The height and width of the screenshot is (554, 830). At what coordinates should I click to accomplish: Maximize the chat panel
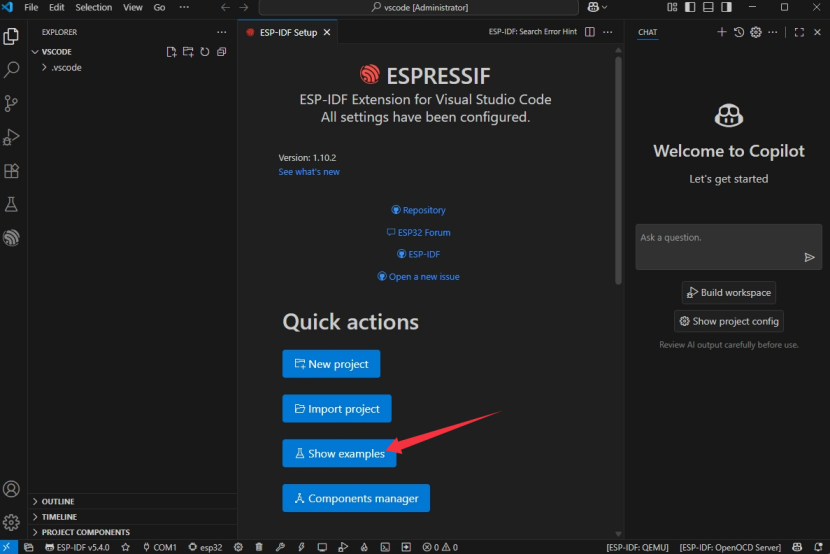pos(799,32)
